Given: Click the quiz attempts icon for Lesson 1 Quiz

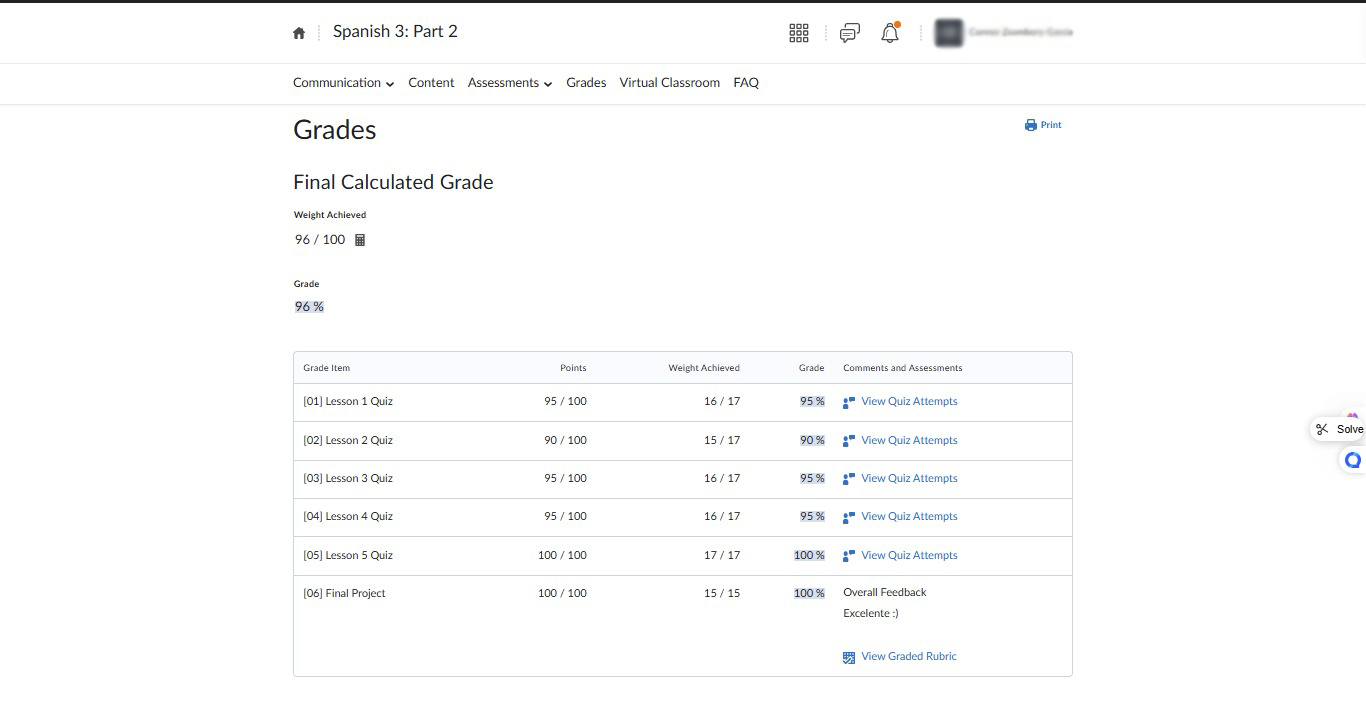Looking at the screenshot, I should [x=849, y=402].
